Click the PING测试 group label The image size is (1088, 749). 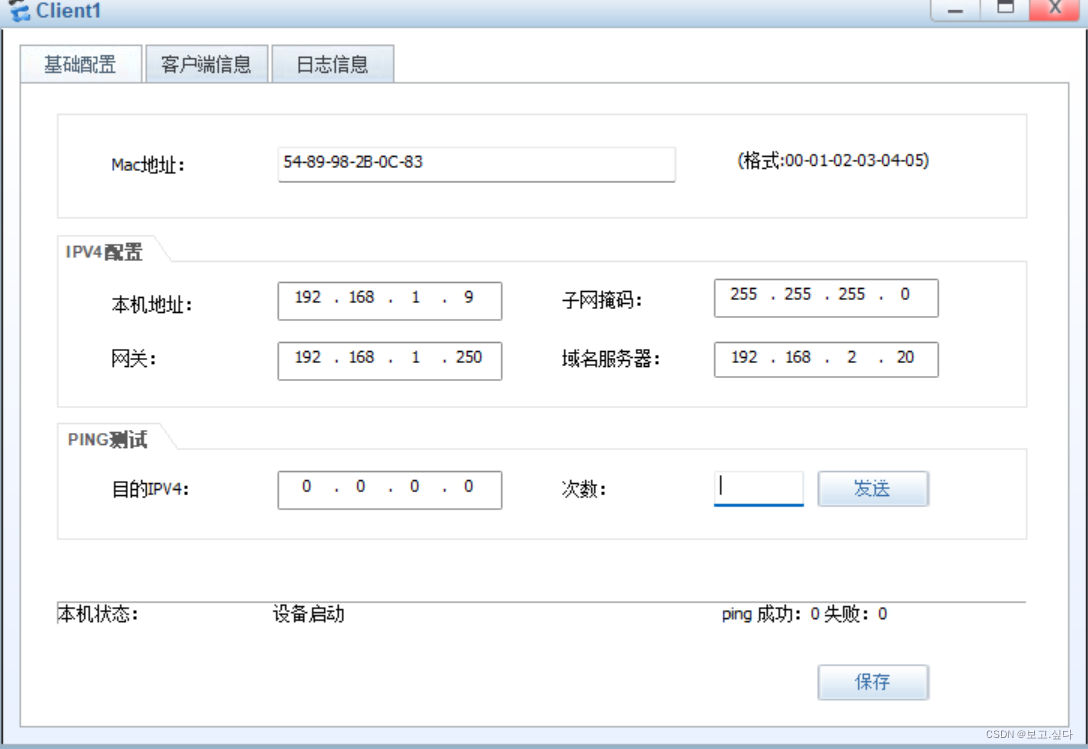click(108, 439)
